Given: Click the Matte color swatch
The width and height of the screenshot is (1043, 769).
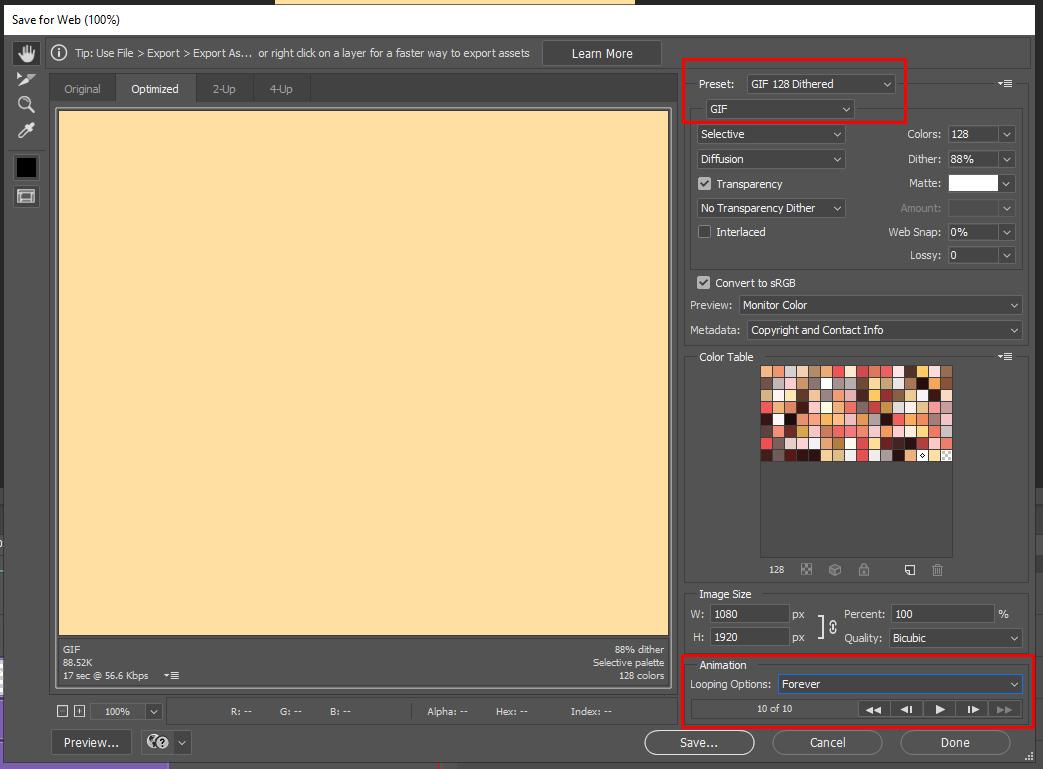Looking at the screenshot, I should pyautogui.click(x=973, y=183).
